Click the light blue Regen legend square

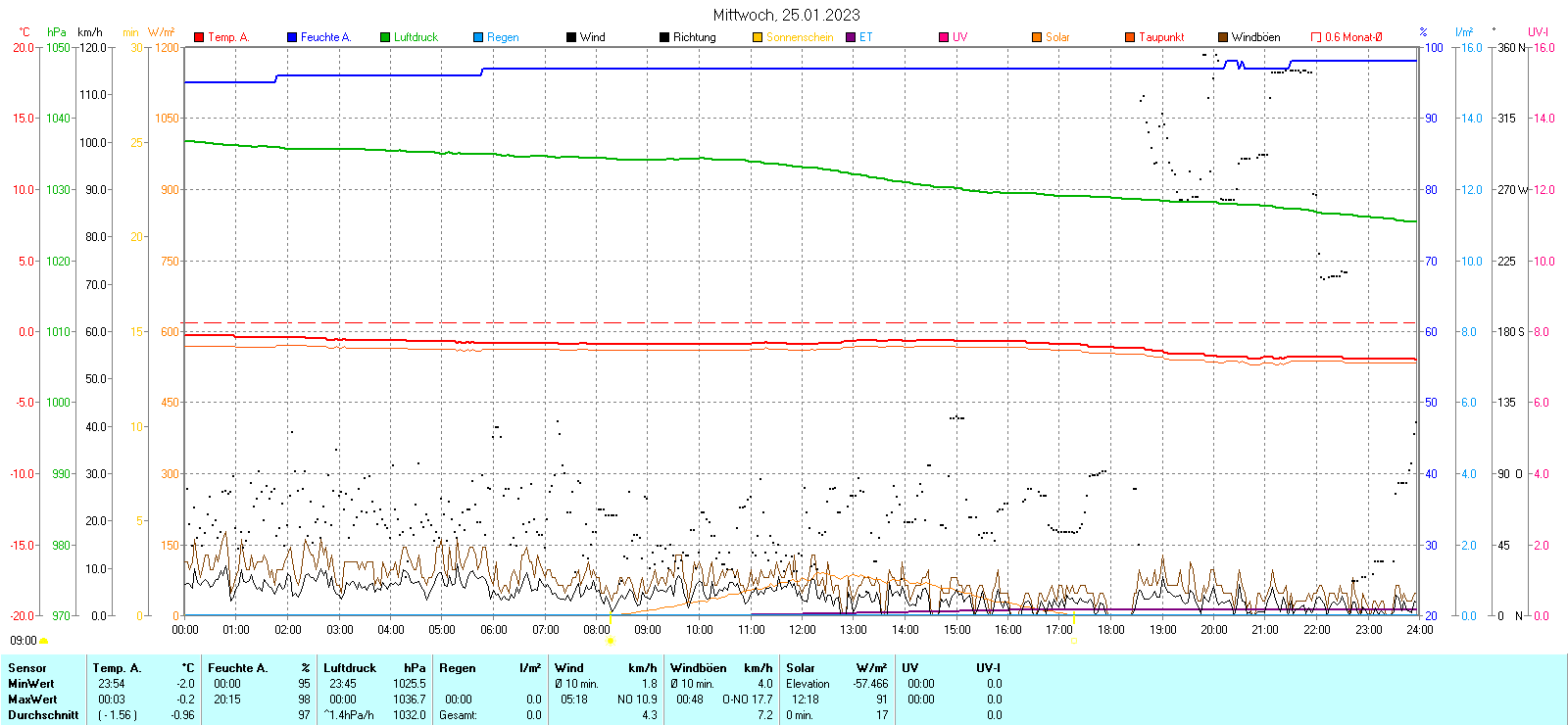pos(478,37)
